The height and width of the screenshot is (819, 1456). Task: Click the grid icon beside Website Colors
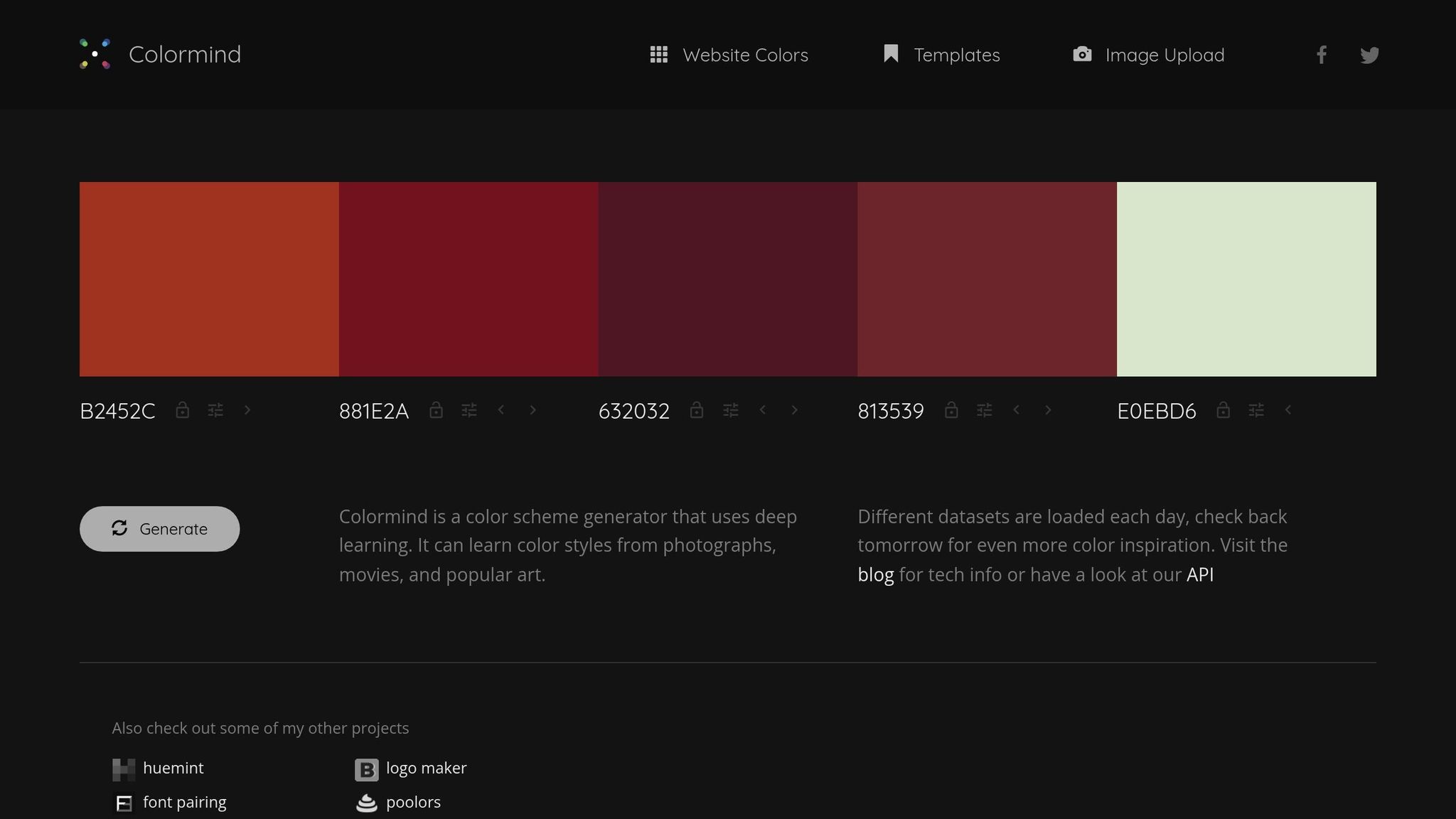pos(659,54)
